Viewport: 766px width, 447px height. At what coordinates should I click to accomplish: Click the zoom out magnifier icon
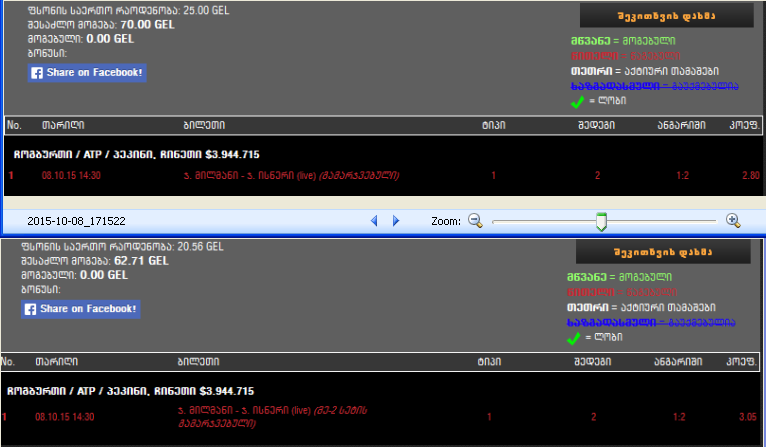475,221
